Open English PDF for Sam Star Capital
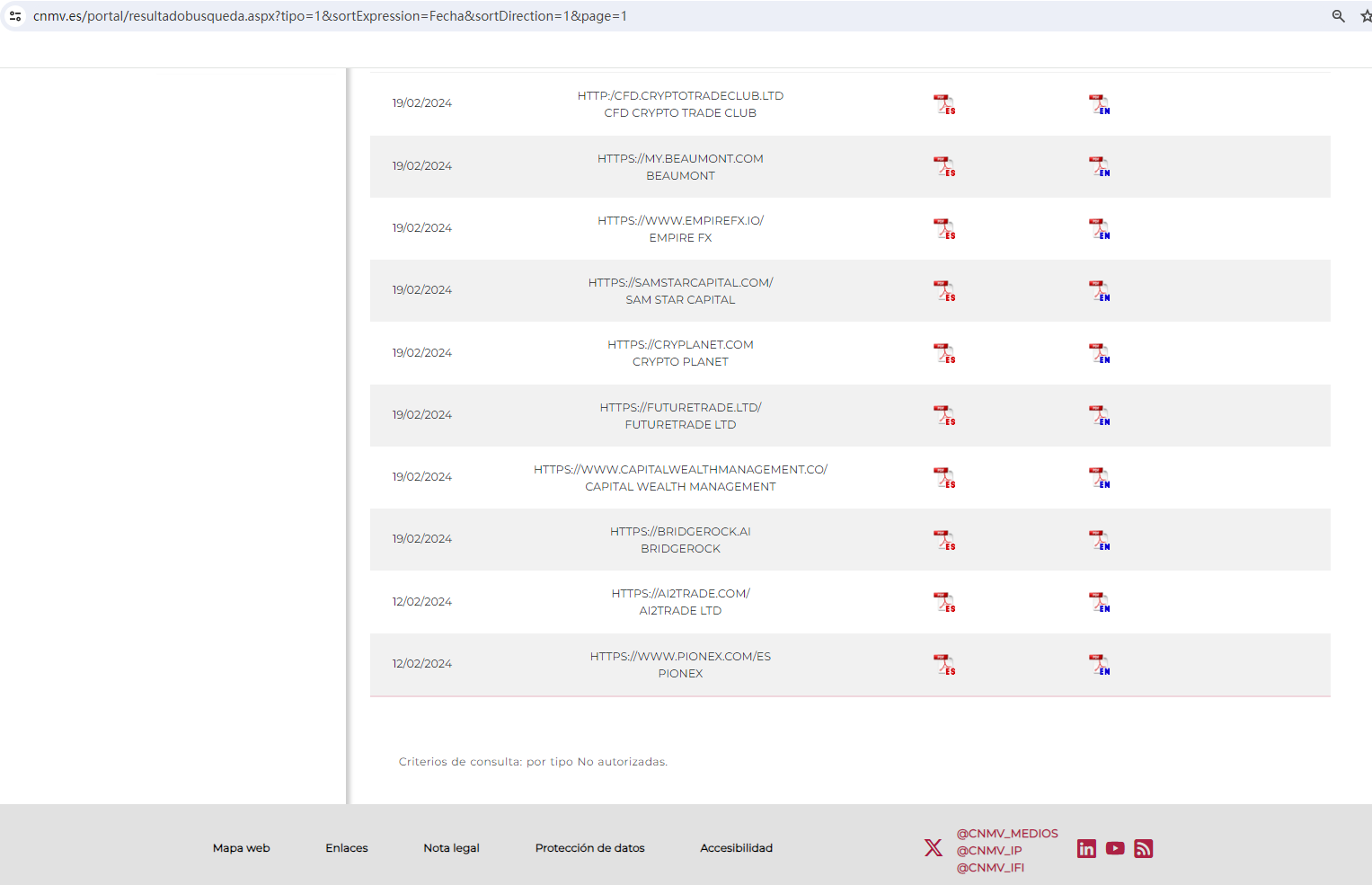Screen dimensions: 1372x885 coord(1100,291)
